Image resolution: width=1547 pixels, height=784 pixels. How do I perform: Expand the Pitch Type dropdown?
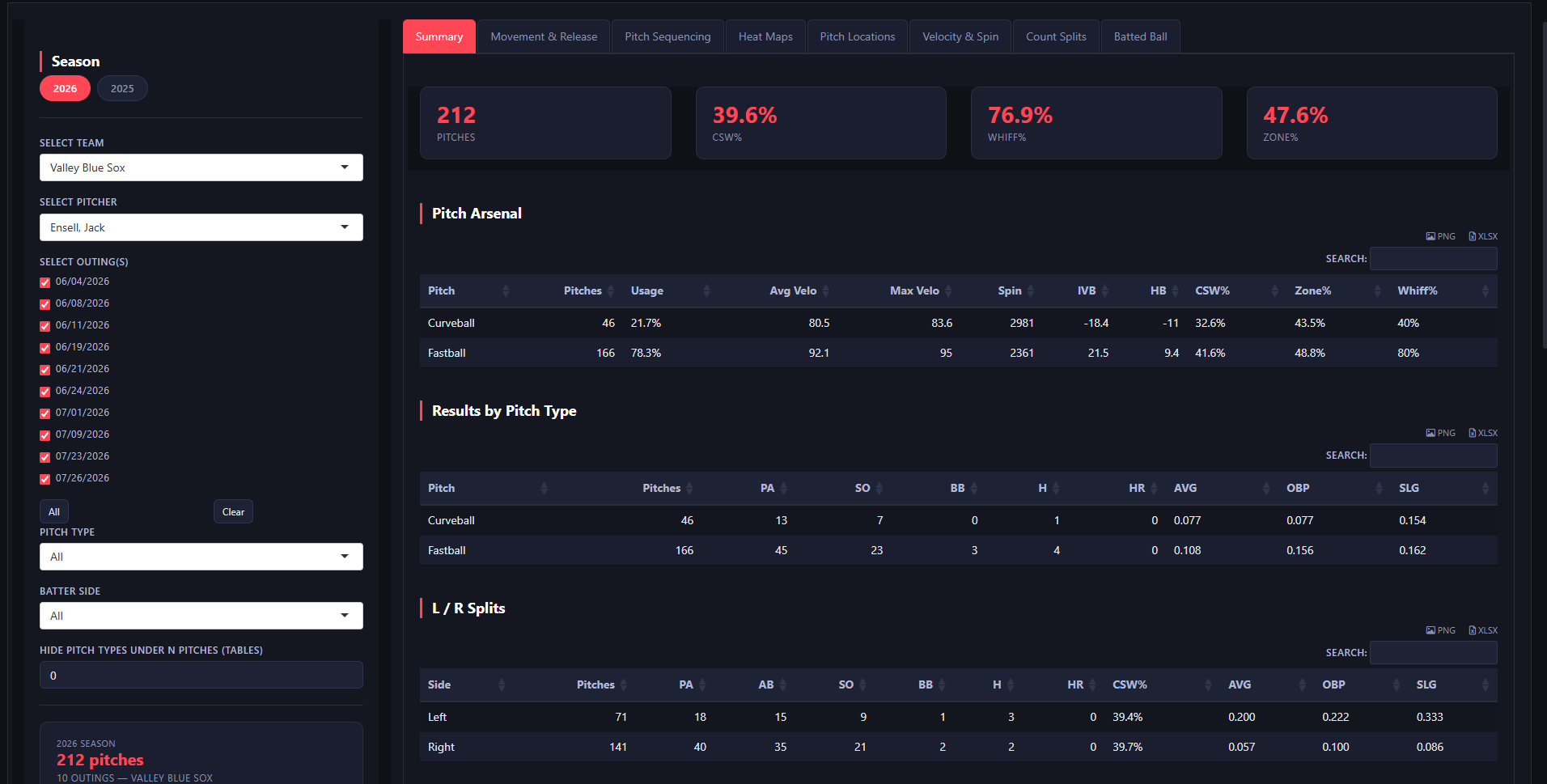point(201,557)
